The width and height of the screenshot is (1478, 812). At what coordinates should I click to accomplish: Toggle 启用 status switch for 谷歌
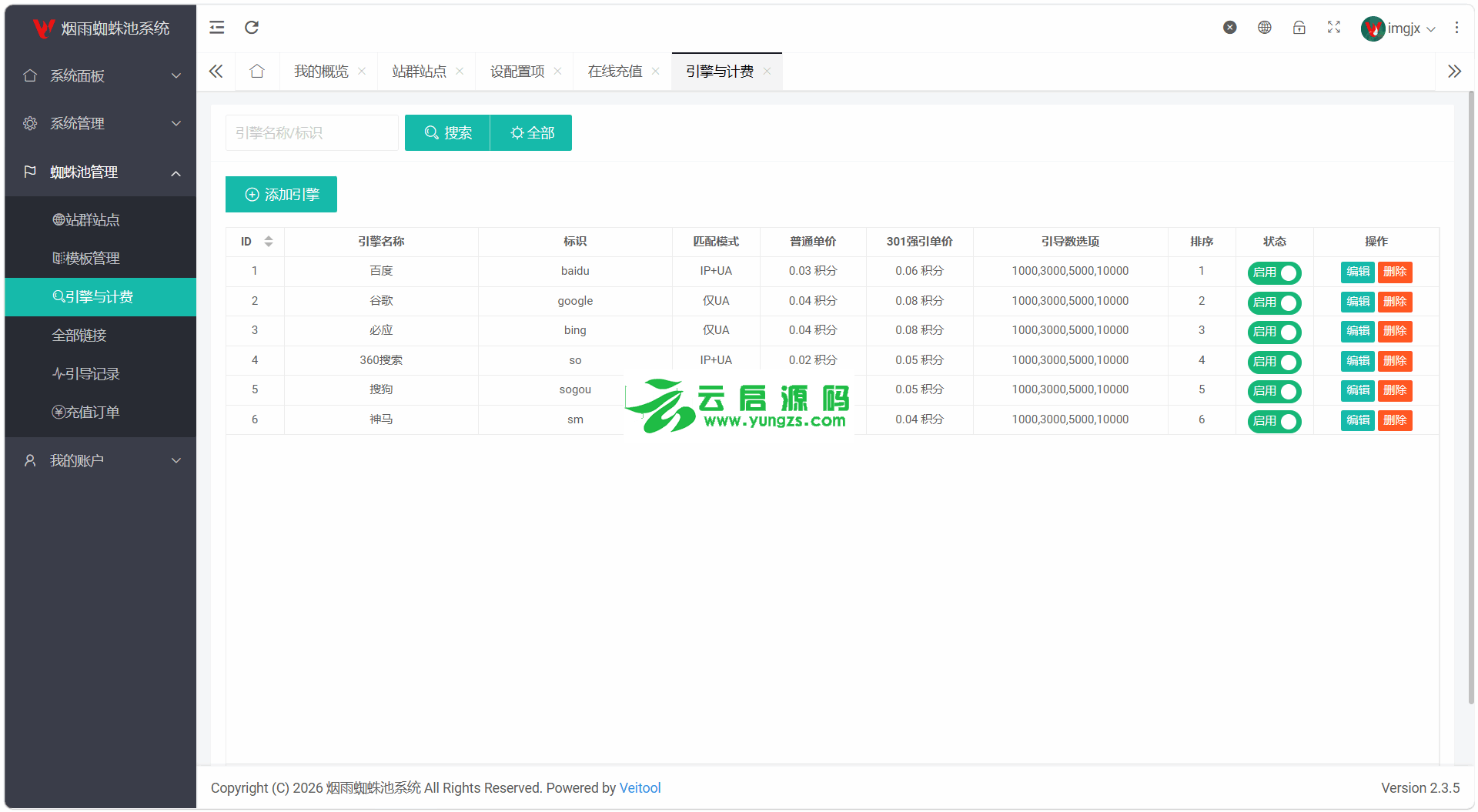[1274, 302]
